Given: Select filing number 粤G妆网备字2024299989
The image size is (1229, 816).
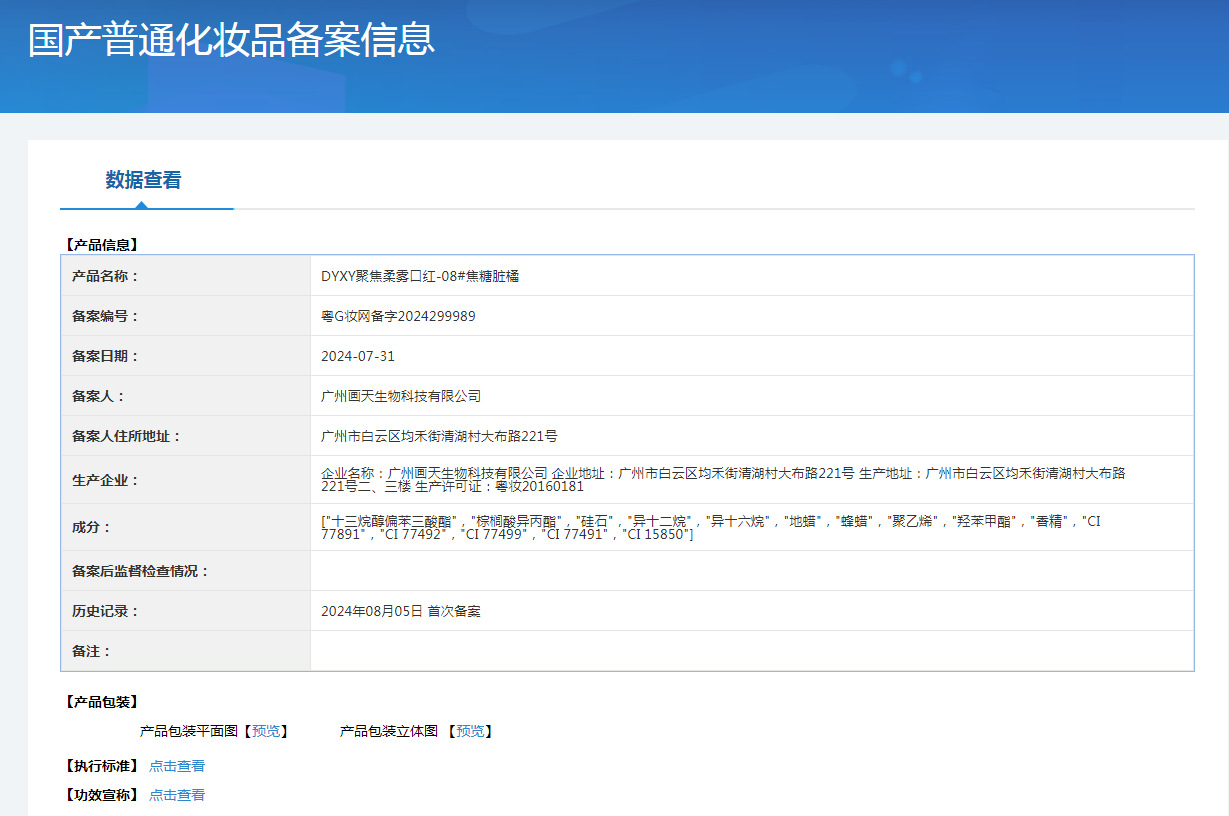Looking at the screenshot, I should [x=398, y=316].
